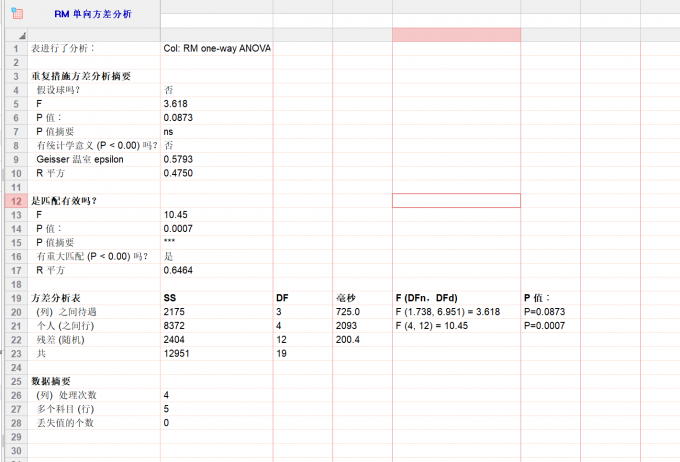
Task: Click the '是匹配有效吗?' heading
Action: click(x=64, y=201)
